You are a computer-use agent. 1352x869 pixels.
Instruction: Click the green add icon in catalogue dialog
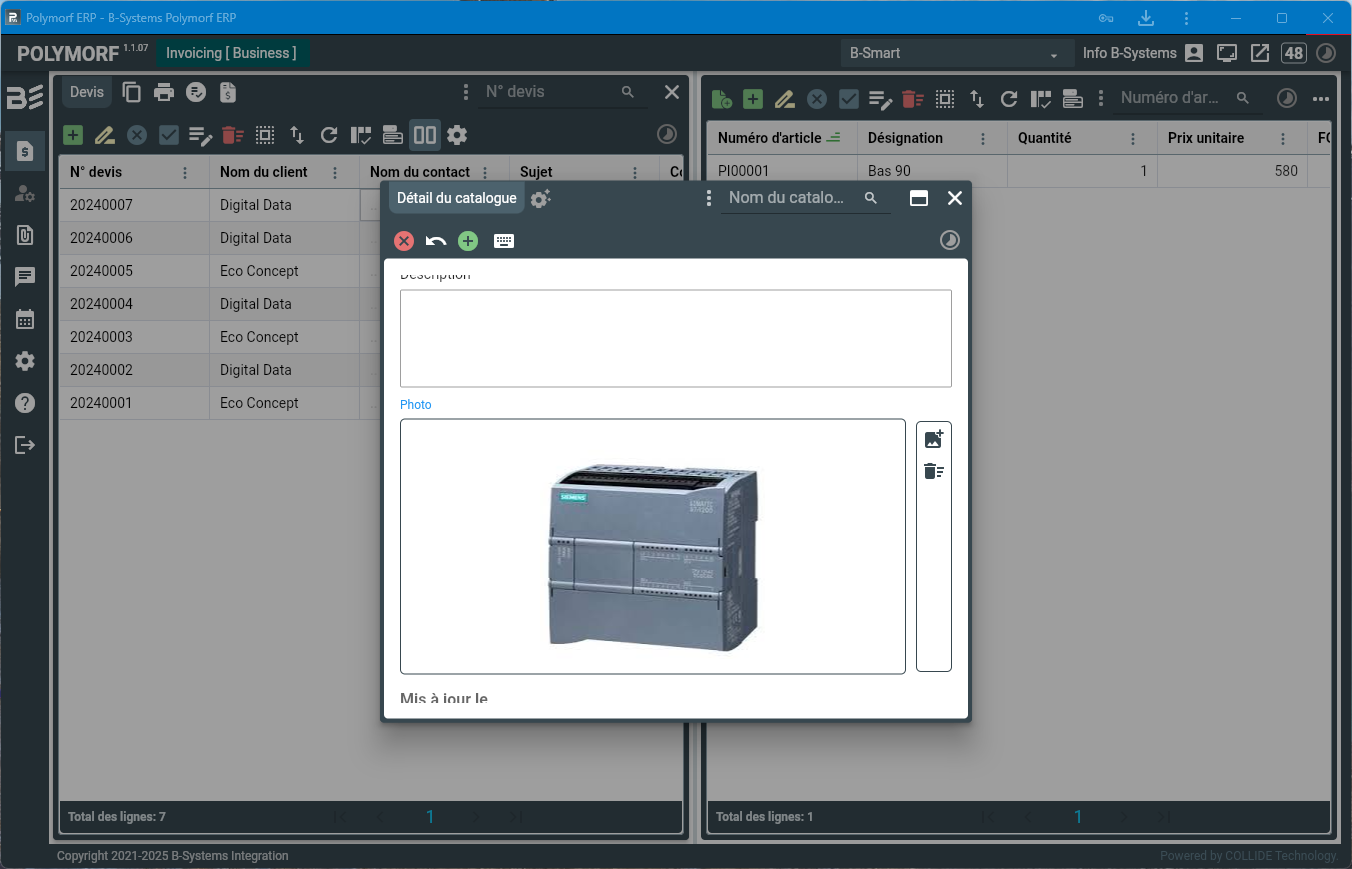point(468,241)
